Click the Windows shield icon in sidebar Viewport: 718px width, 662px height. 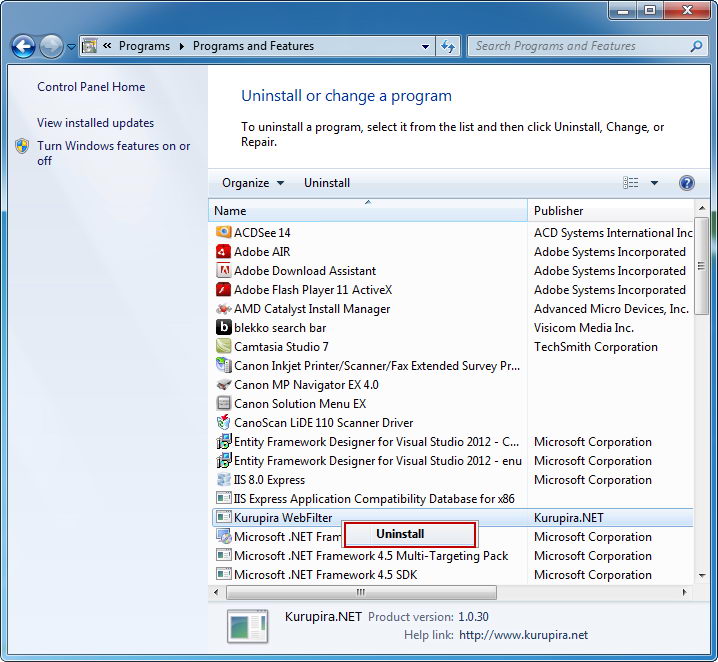tap(22, 146)
